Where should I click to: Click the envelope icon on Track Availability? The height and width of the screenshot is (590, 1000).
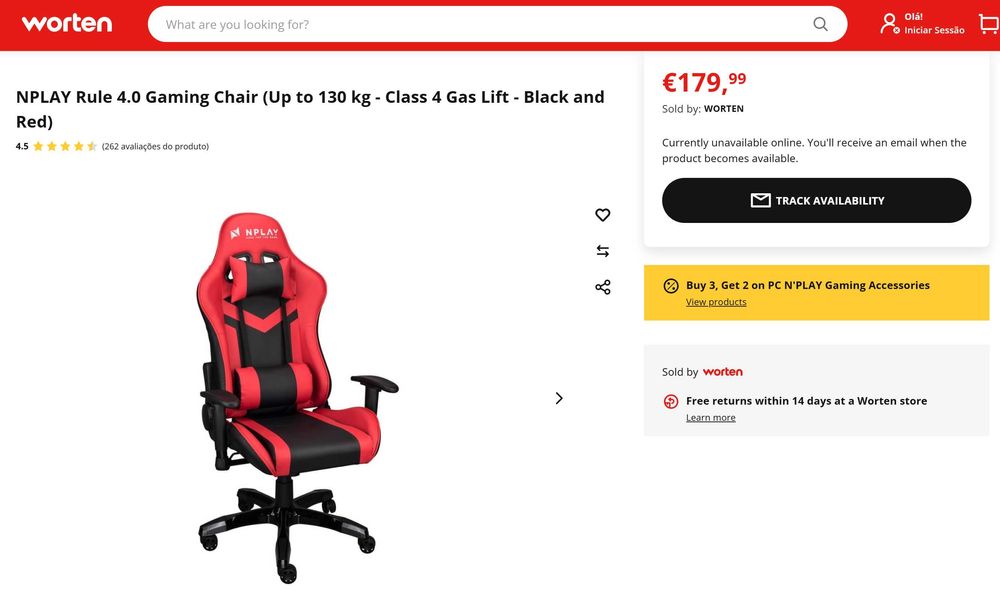760,200
